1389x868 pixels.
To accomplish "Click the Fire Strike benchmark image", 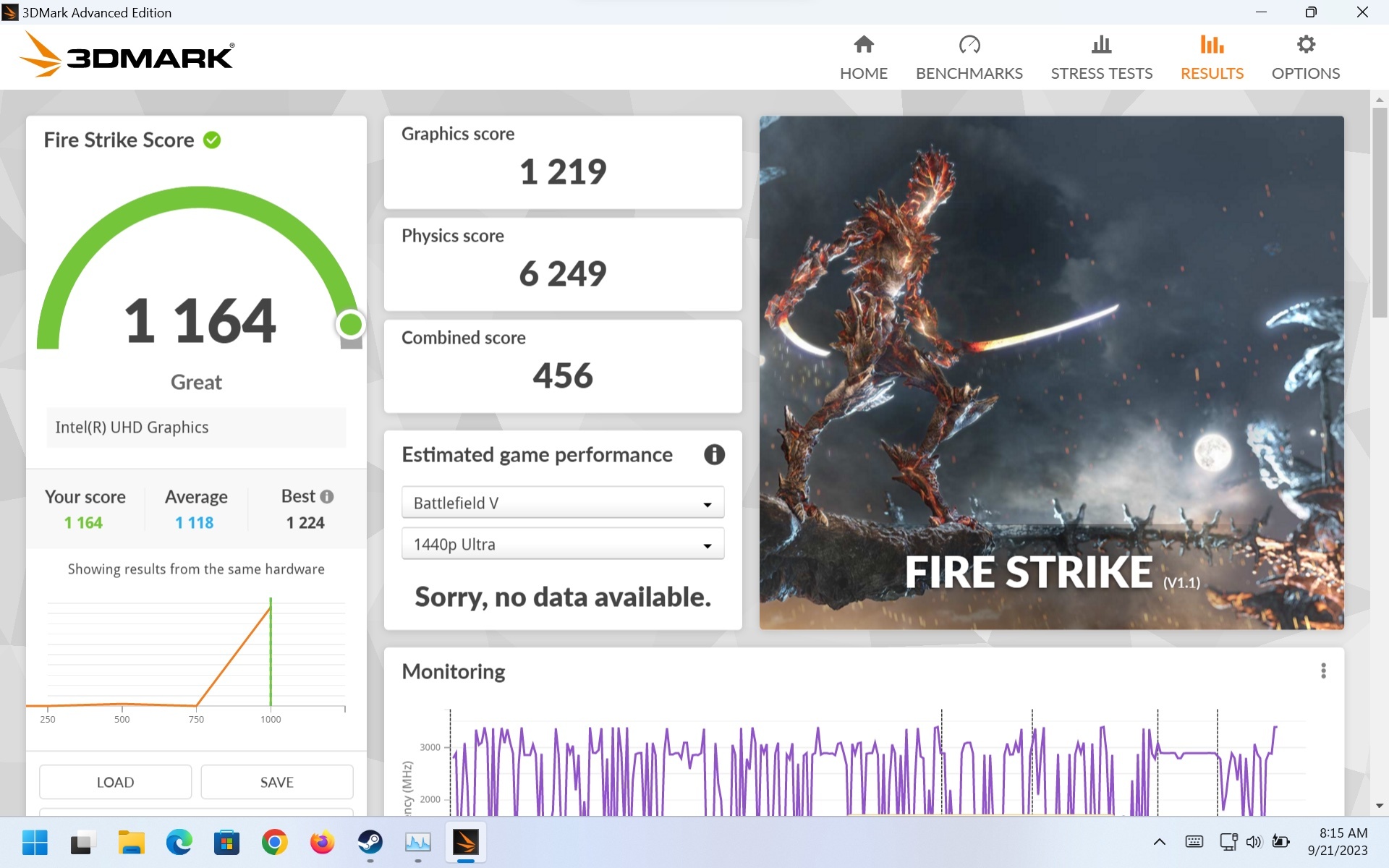I will (1051, 372).
